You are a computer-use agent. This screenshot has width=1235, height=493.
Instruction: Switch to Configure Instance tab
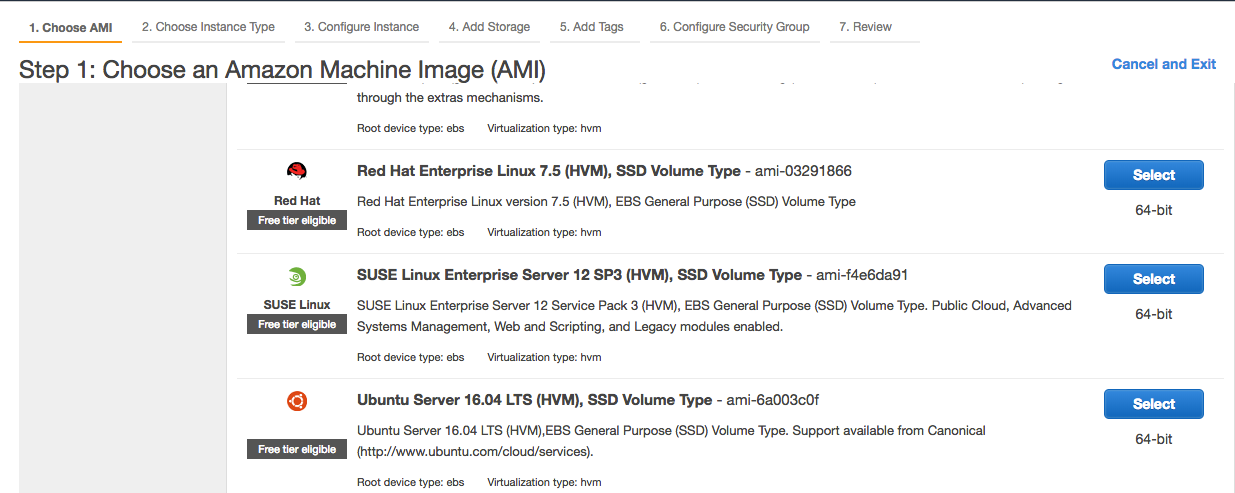point(361,27)
